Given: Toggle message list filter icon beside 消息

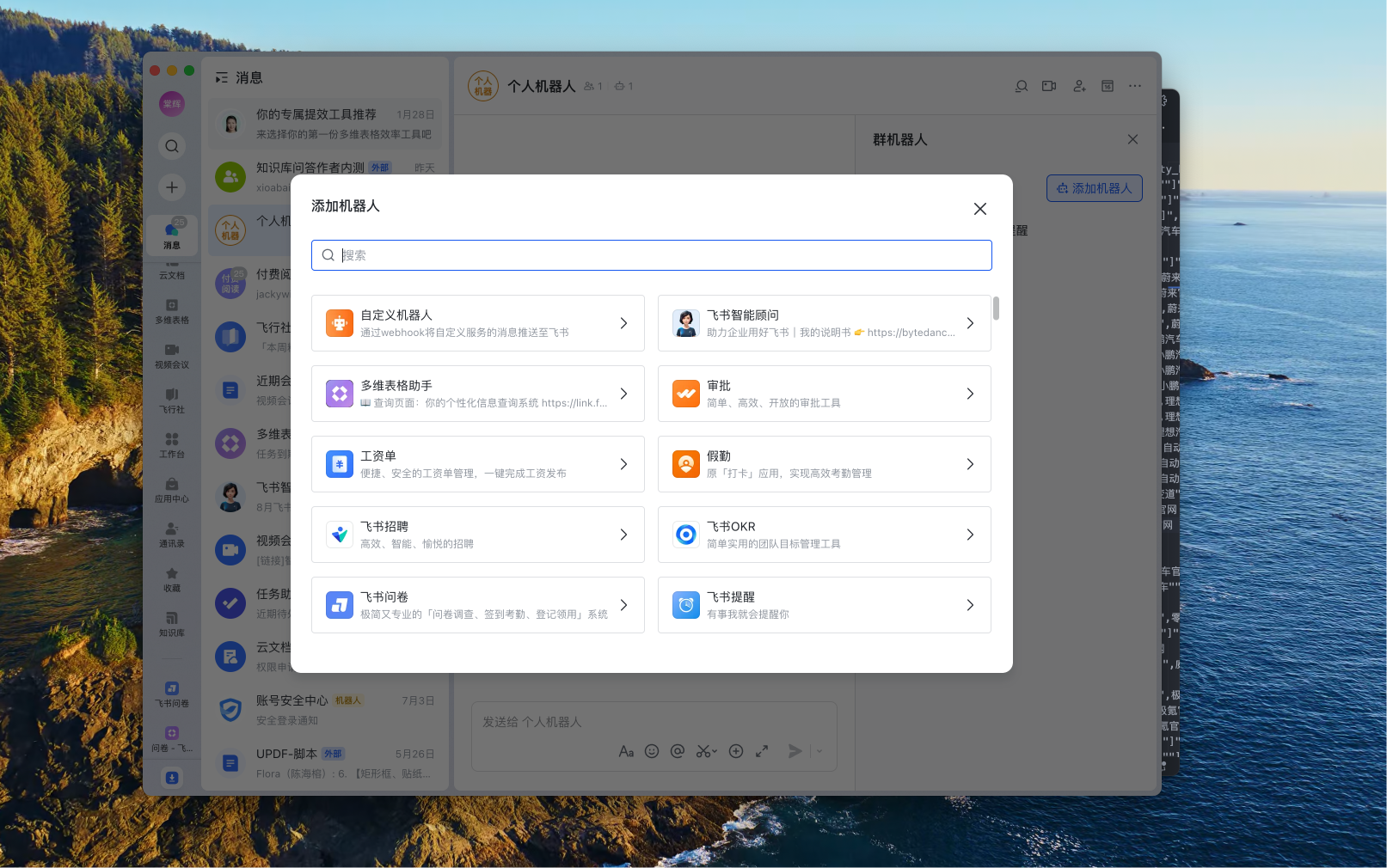Looking at the screenshot, I should [222, 77].
